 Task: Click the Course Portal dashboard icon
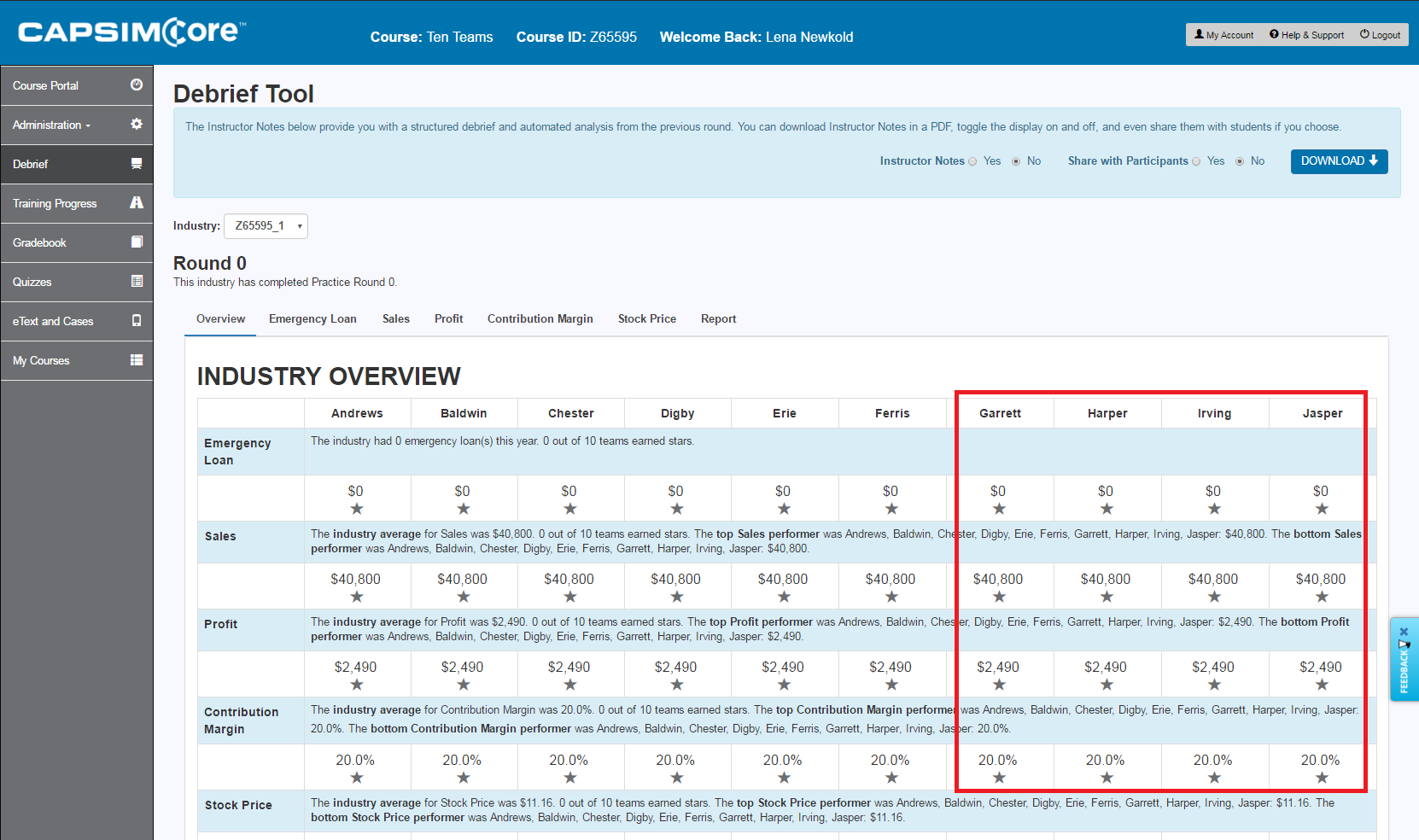click(137, 85)
